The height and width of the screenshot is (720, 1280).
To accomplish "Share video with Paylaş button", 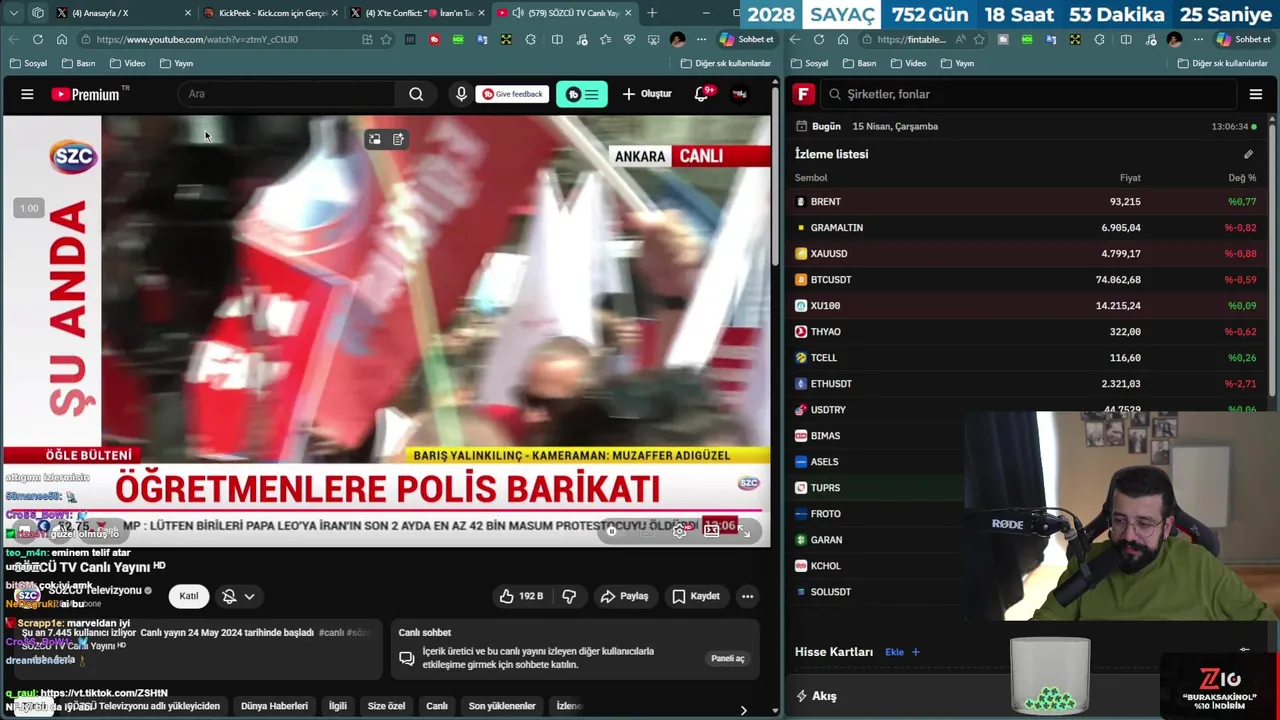I will pyautogui.click(x=624, y=596).
